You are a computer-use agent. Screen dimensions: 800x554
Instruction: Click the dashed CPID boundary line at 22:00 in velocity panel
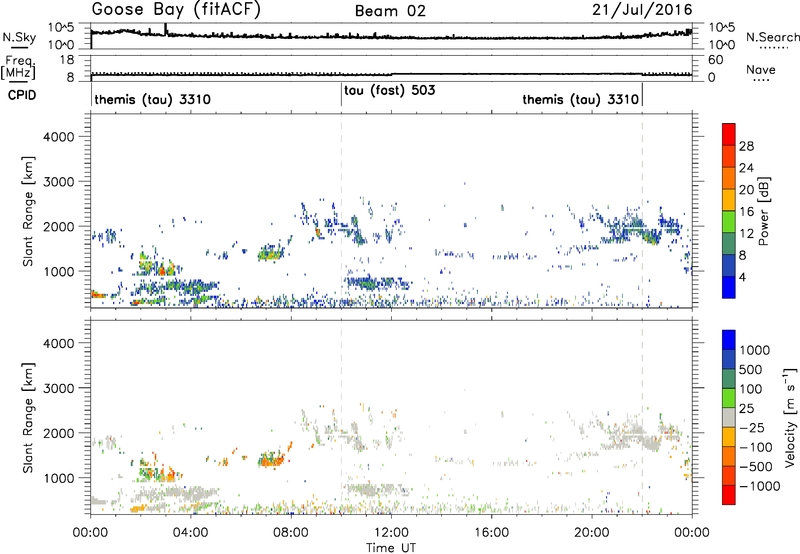pyautogui.click(x=642, y=417)
